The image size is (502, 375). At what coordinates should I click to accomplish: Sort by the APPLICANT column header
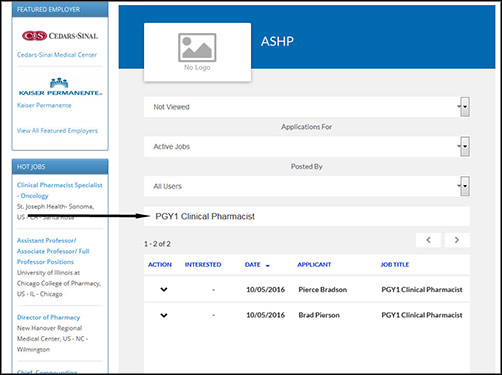tap(314, 265)
